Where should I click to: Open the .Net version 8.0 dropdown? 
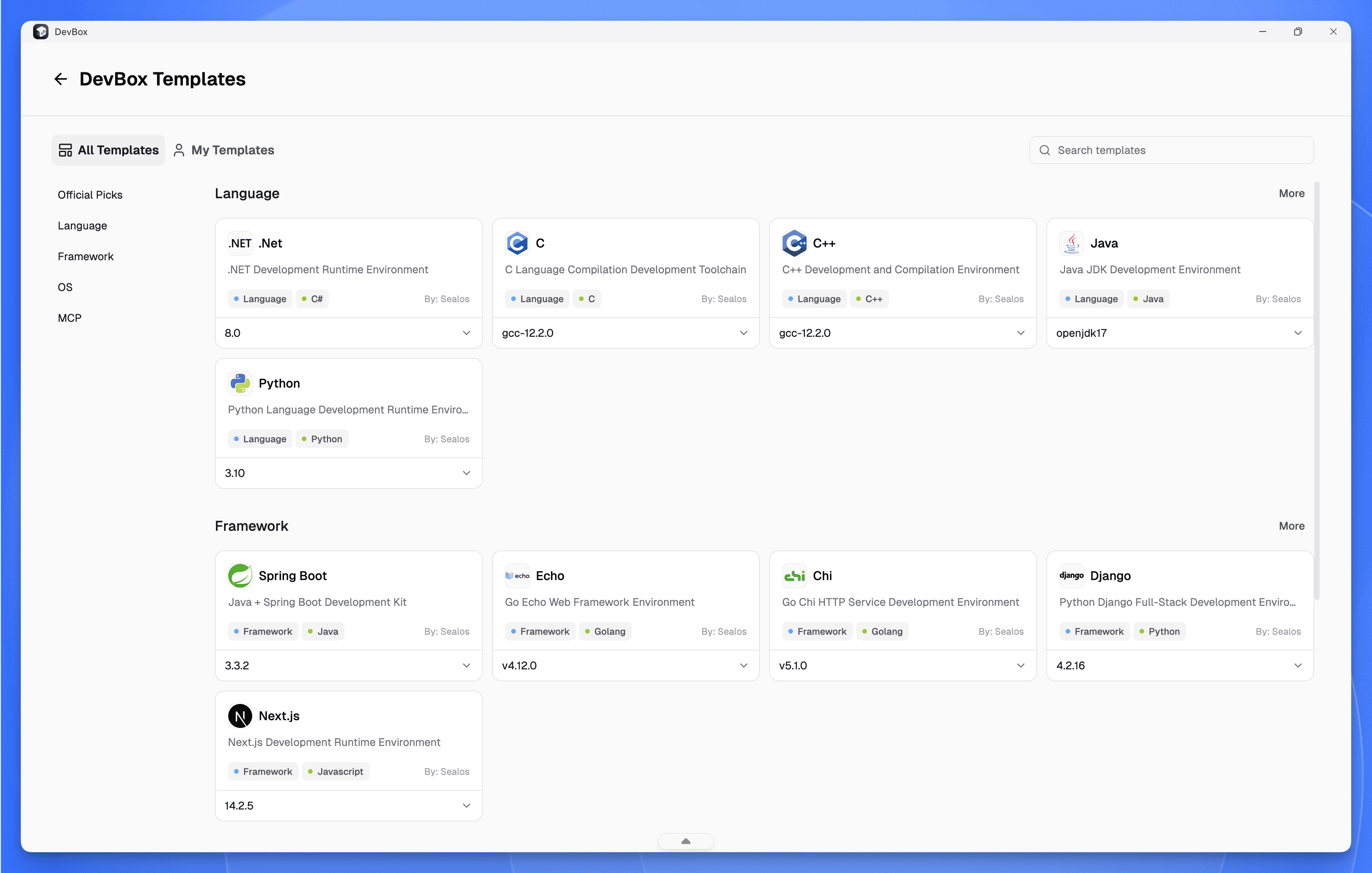coord(348,333)
